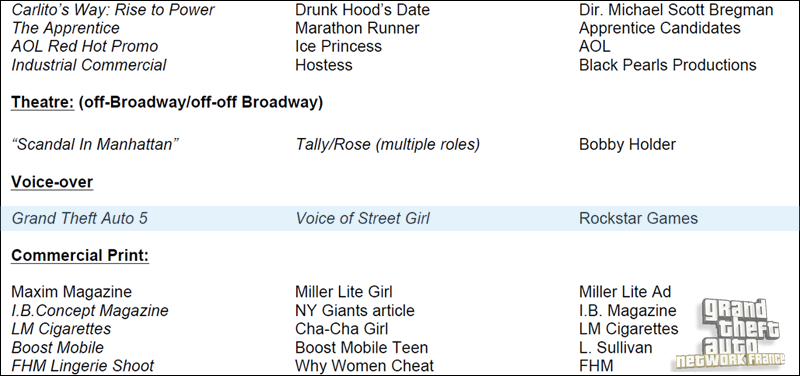800x376 pixels.
Task: Click Why Women Cheat text
Action: 364,366
